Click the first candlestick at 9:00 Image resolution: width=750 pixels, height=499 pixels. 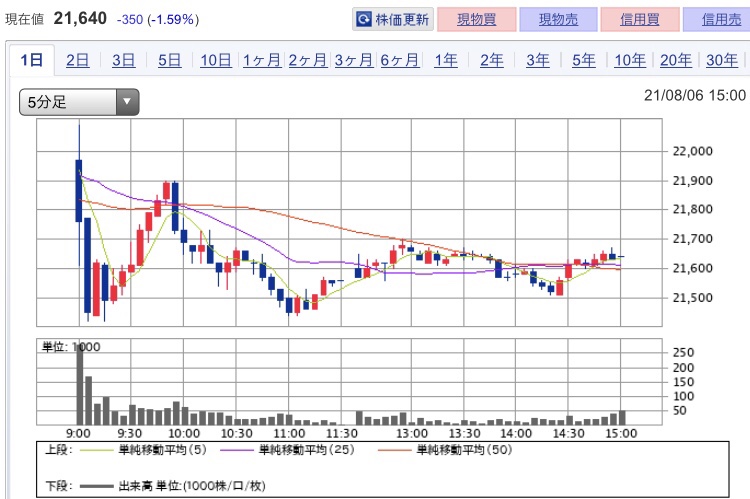pyautogui.click(x=79, y=191)
